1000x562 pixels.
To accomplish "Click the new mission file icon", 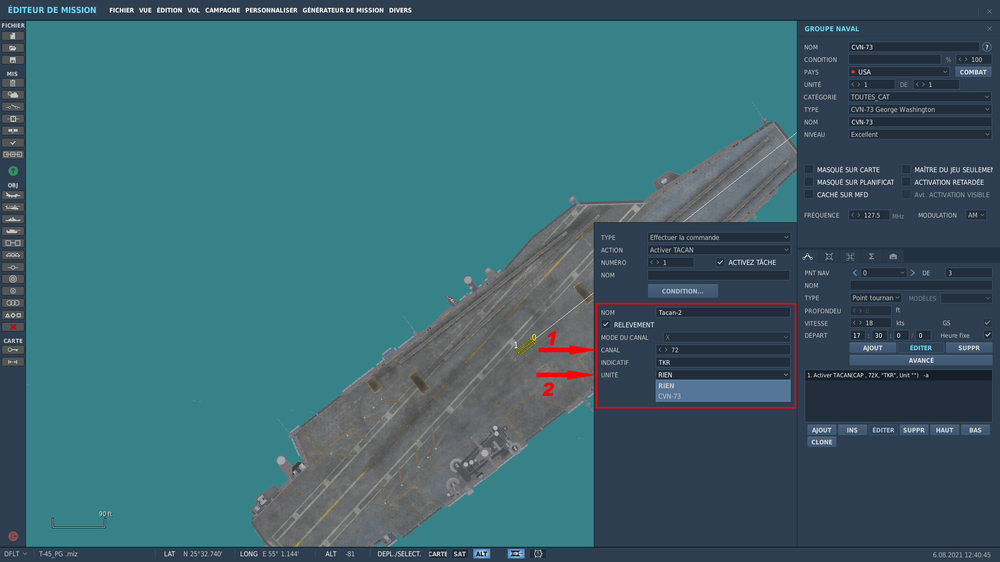I will click(x=13, y=36).
